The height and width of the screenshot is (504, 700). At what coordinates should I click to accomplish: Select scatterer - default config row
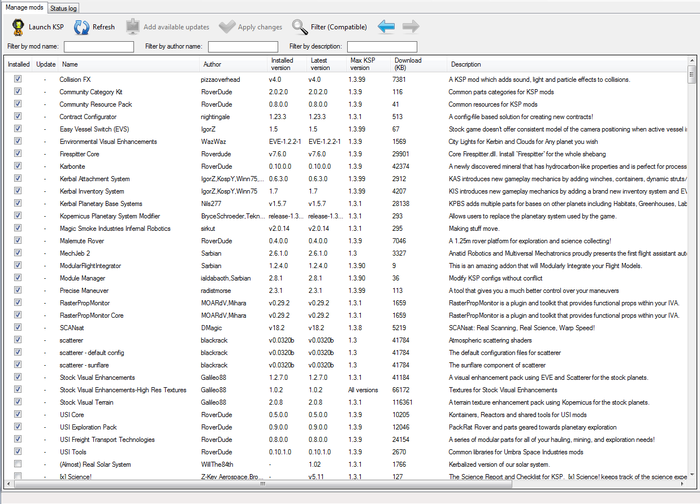(92, 353)
